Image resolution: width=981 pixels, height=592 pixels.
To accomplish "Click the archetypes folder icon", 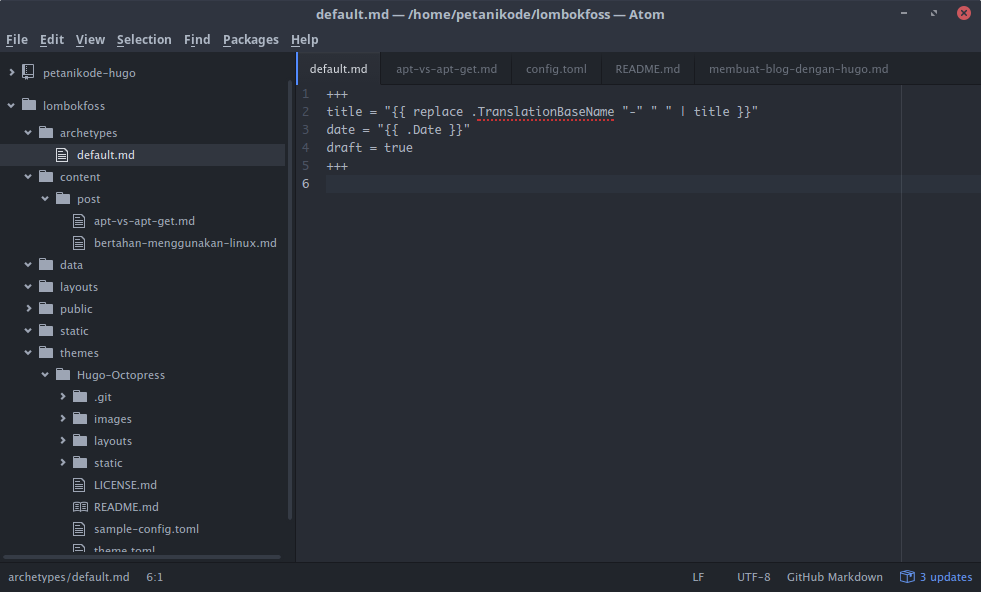I will point(45,133).
